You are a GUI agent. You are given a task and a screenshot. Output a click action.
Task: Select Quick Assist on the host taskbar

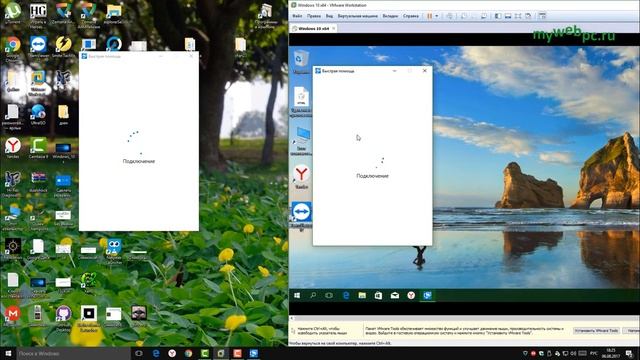(x=253, y=353)
